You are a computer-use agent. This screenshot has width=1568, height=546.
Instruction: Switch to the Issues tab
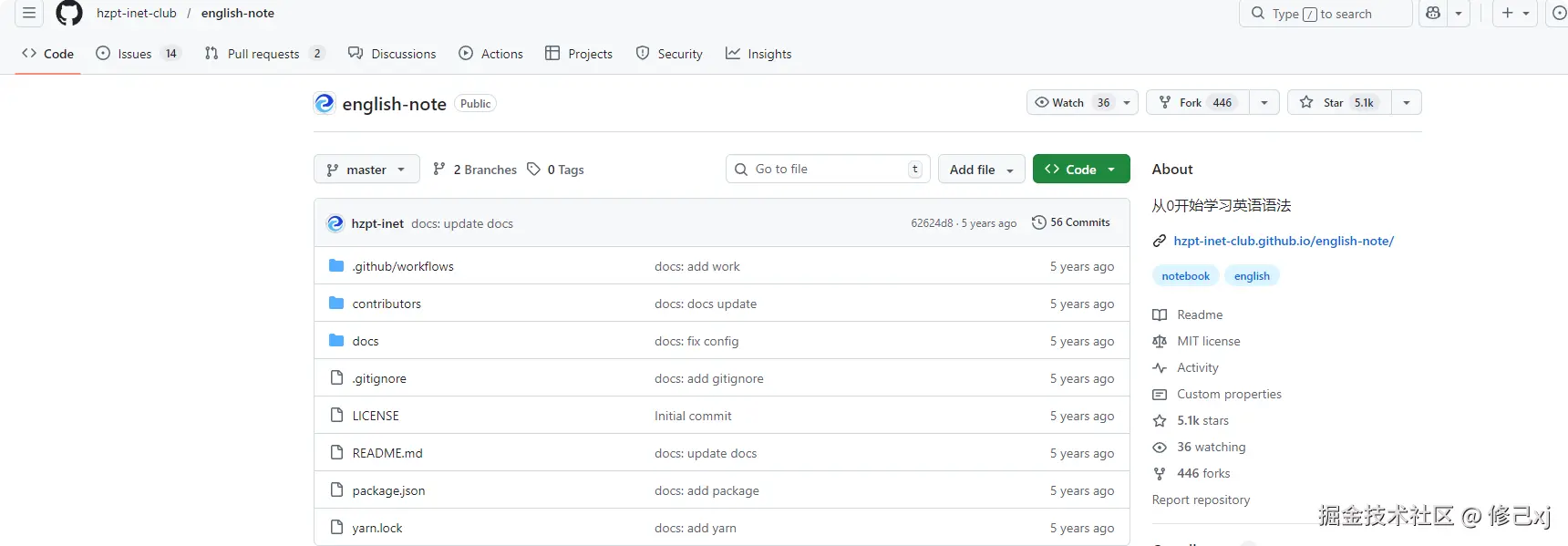tap(137, 54)
